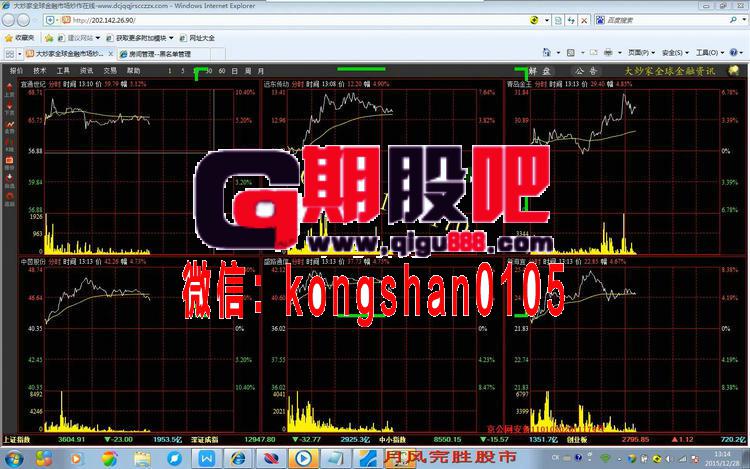The height and width of the screenshot is (469, 750).
Task: Open the 技术 menu
Action: tap(40, 71)
